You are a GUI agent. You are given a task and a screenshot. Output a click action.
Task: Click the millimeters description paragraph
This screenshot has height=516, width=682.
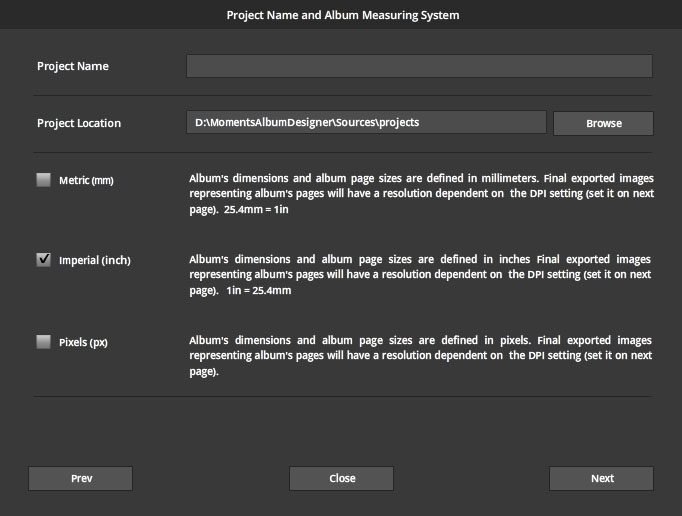click(x=421, y=194)
